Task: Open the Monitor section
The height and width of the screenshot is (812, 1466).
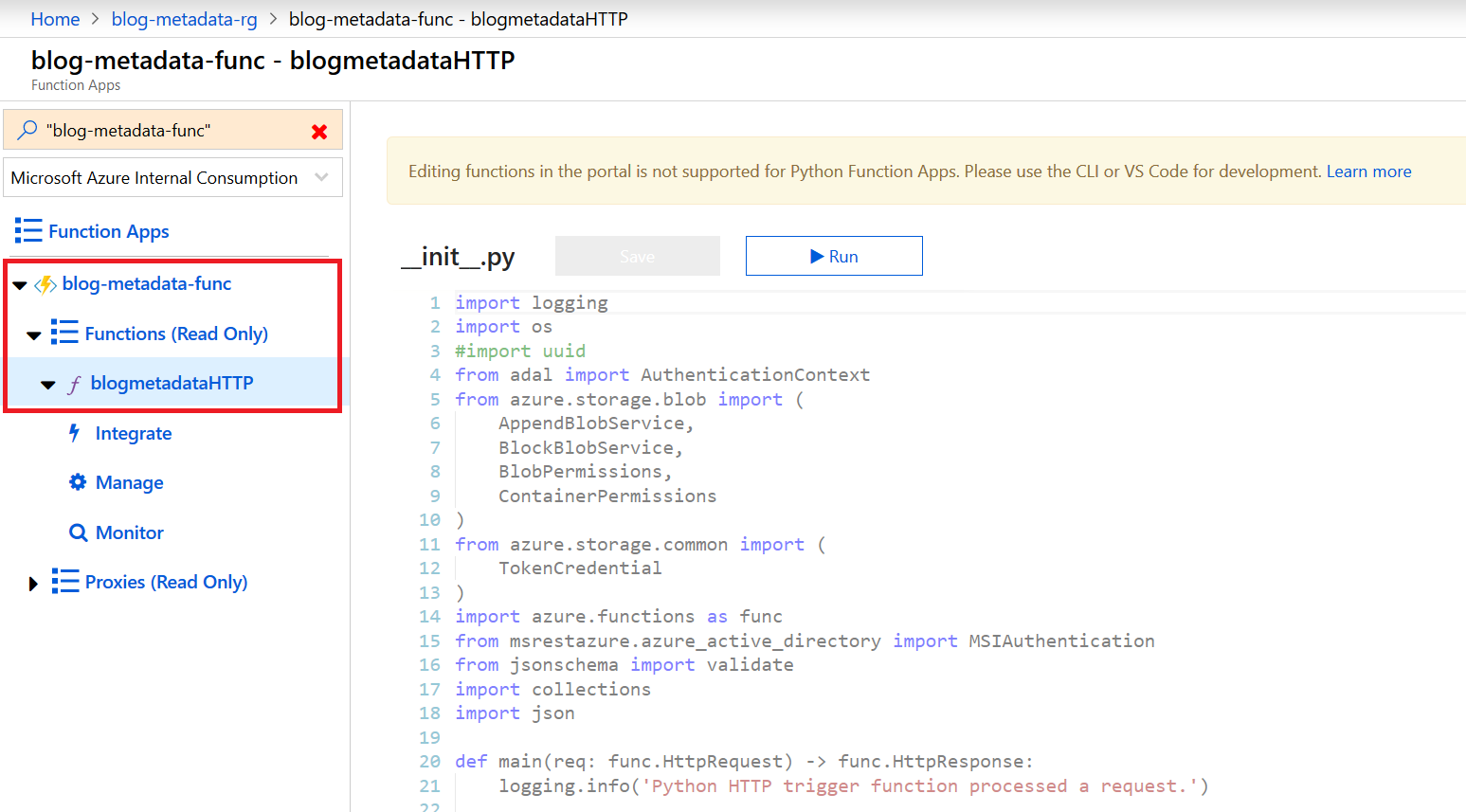Action: pyautogui.click(x=130, y=532)
